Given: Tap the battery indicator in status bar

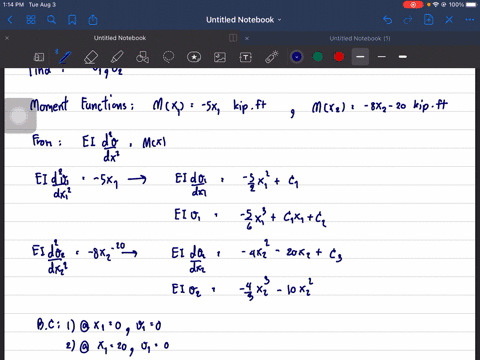Looking at the screenshot, I should (x=471, y=5).
